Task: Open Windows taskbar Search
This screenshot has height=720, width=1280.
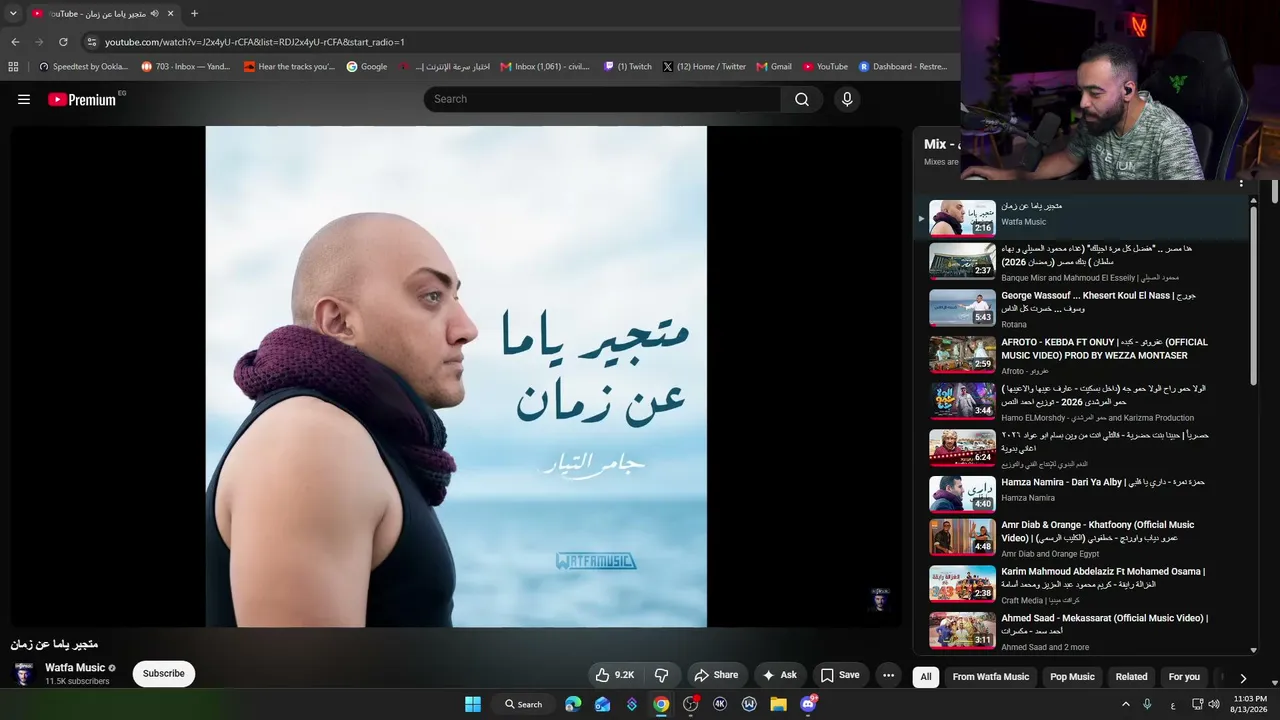Action: (524, 704)
